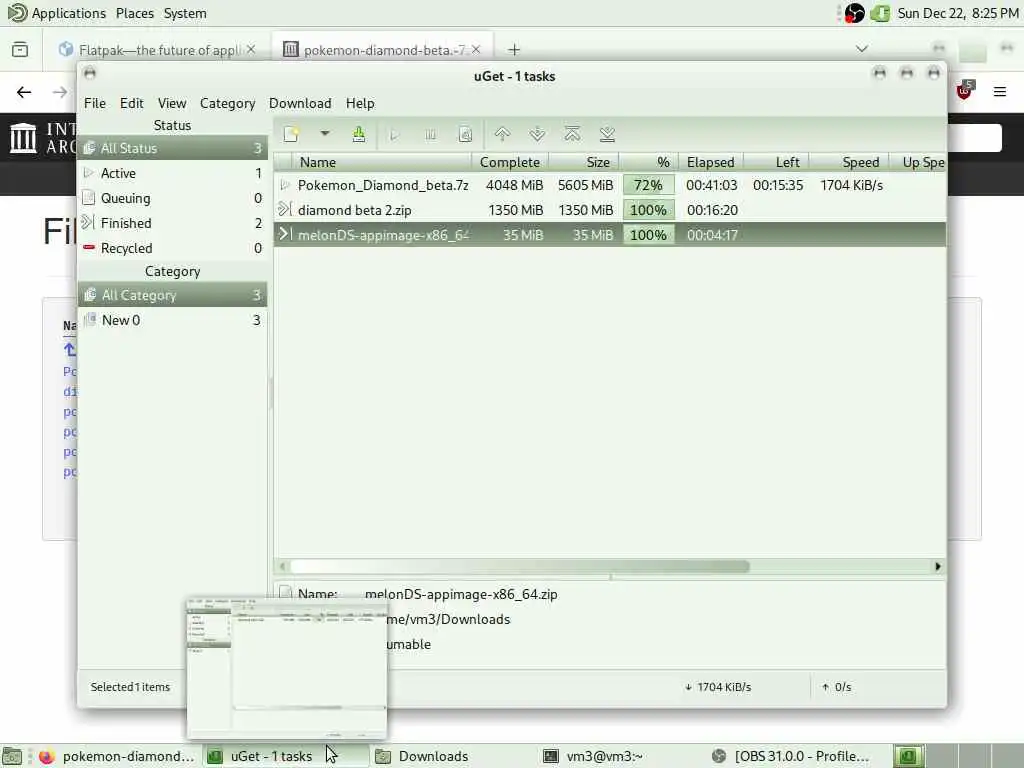Select the Queuing status filter

[172, 198]
